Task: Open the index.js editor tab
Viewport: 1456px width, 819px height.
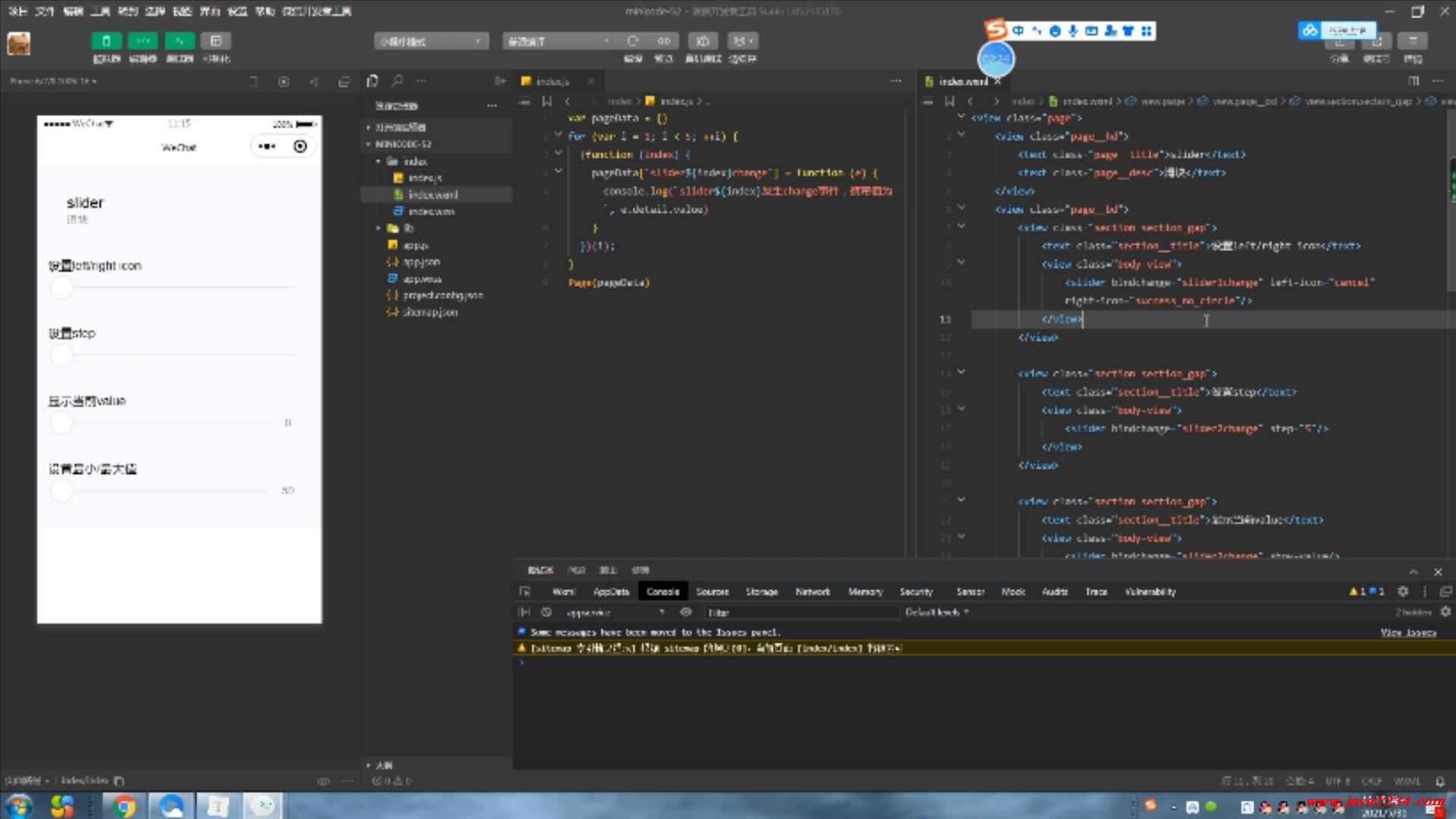Action: (x=551, y=81)
